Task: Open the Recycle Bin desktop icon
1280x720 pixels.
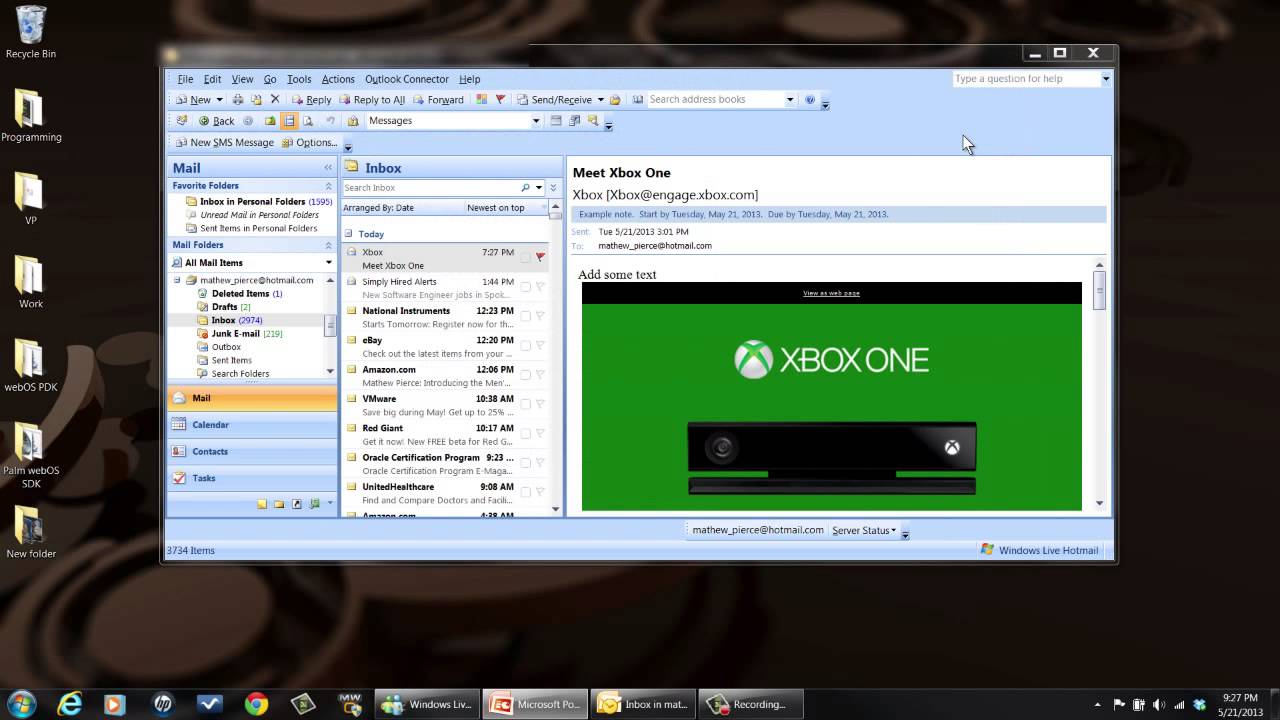Action: (x=30, y=31)
